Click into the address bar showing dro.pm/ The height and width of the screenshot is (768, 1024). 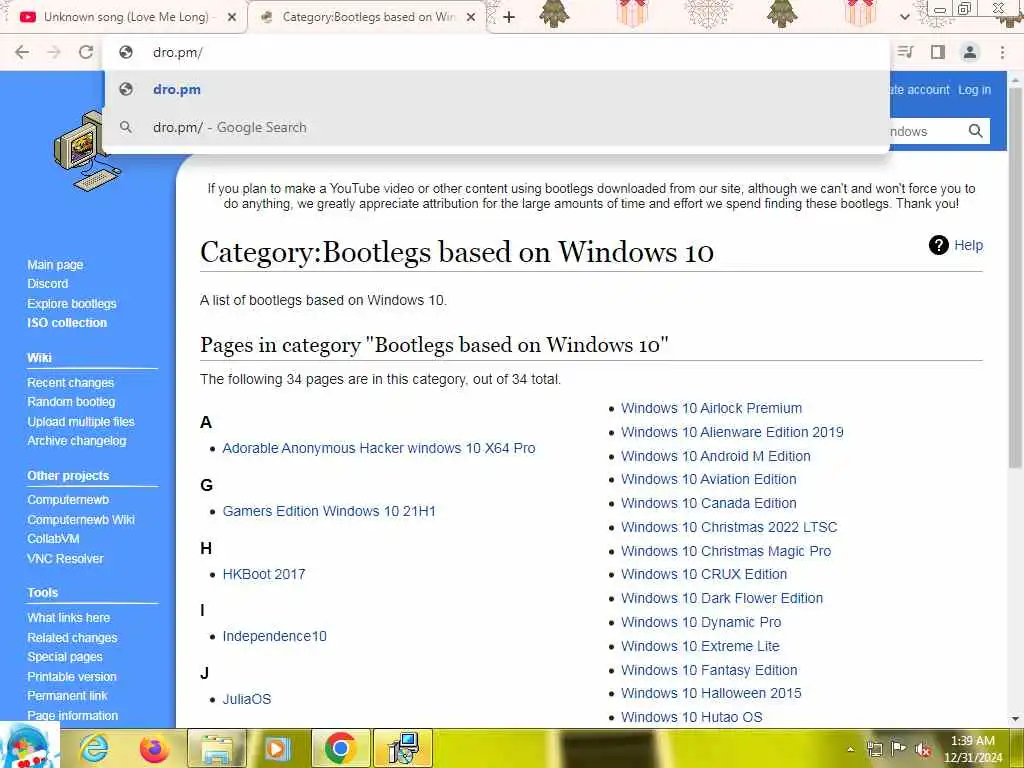tap(496, 52)
